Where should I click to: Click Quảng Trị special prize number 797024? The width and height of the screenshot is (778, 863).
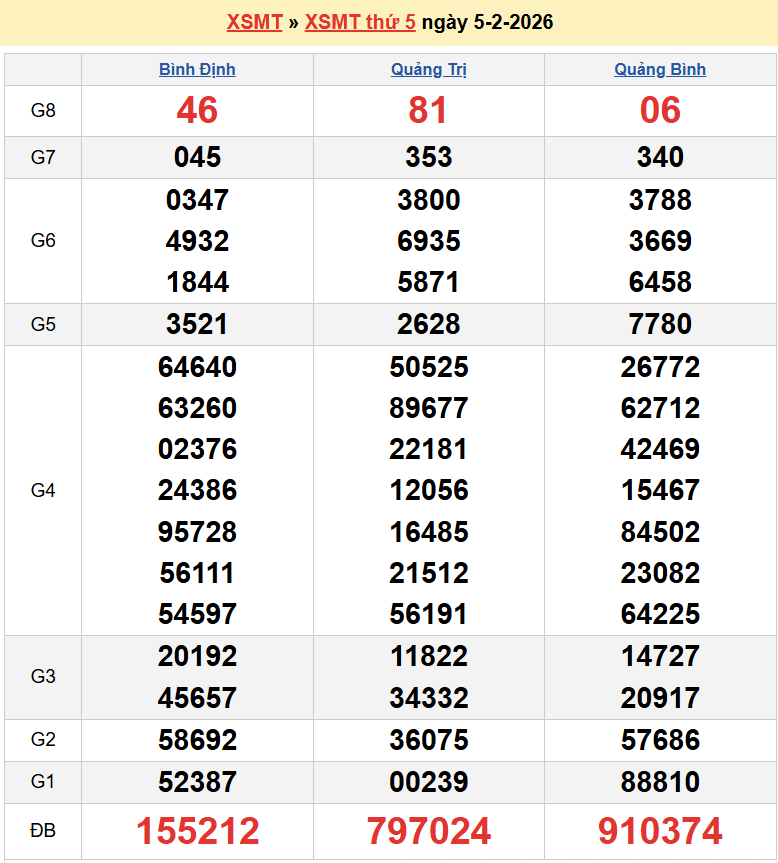[428, 831]
